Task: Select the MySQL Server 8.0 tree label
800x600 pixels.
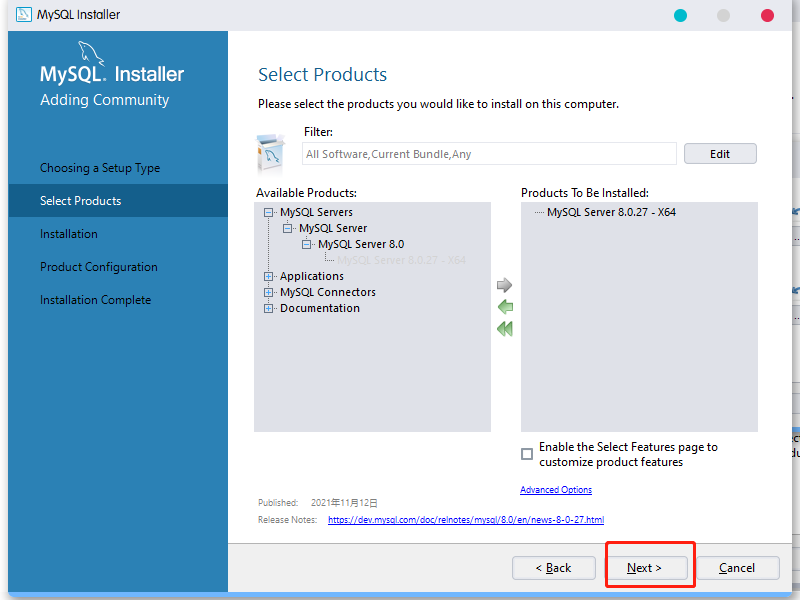Action: [x=361, y=244]
